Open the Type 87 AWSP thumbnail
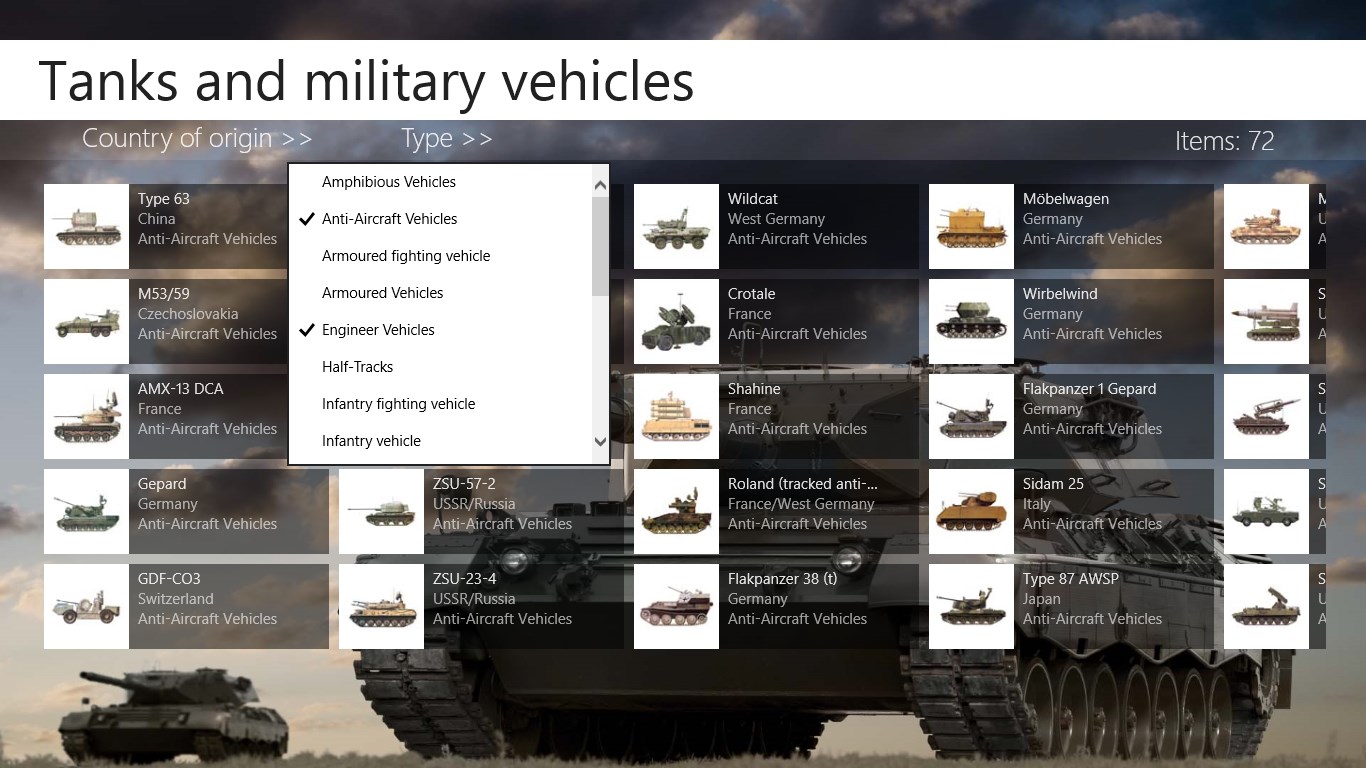1366x768 pixels. [x=971, y=606]
